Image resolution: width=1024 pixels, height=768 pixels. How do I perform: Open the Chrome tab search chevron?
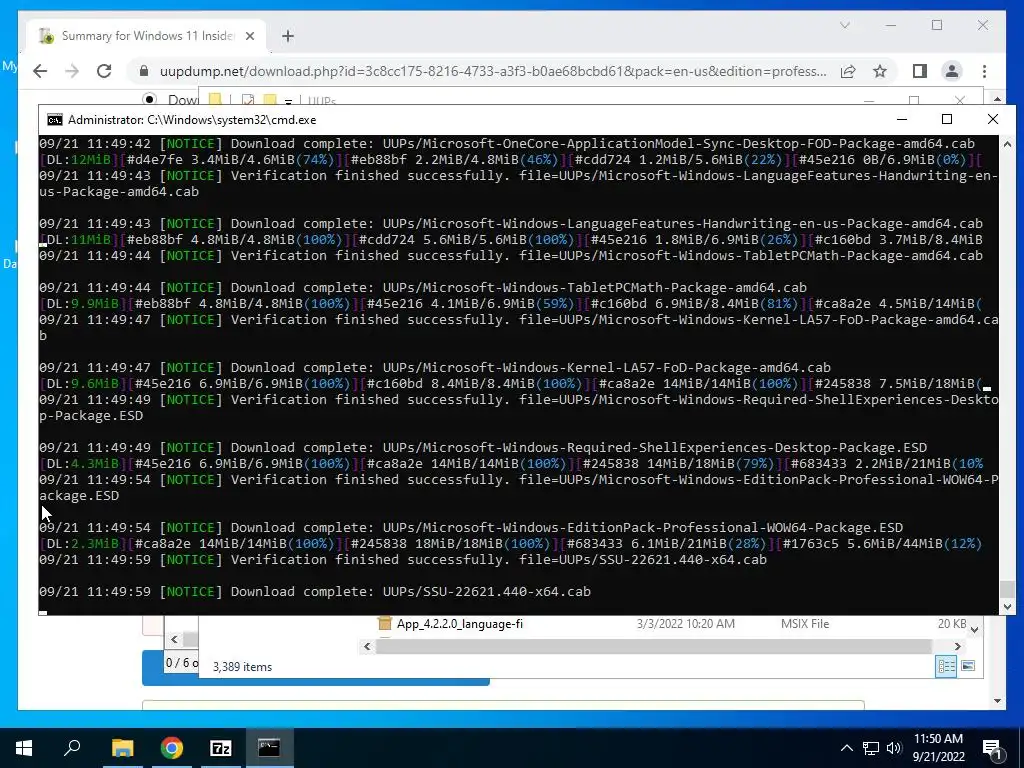[x=844, y=25]
